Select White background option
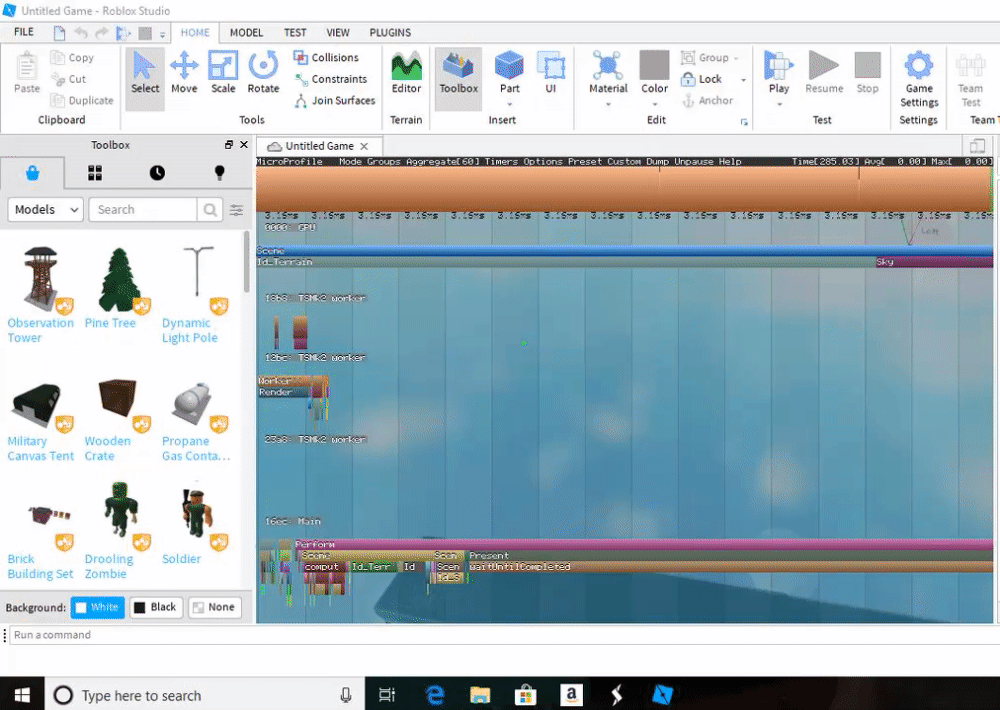Viewport: 1000px width, 710px height. pos(96,607)
